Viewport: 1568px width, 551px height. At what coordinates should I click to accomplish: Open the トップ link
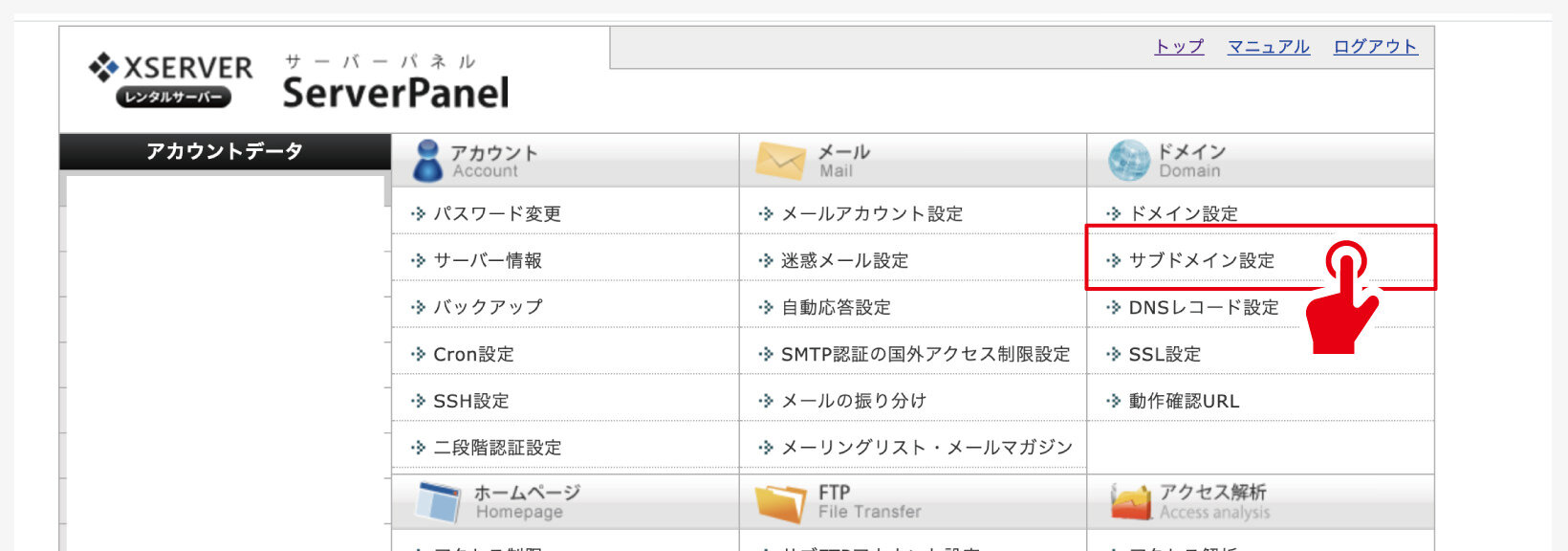pyautogui.click(x=1179, y=47)
